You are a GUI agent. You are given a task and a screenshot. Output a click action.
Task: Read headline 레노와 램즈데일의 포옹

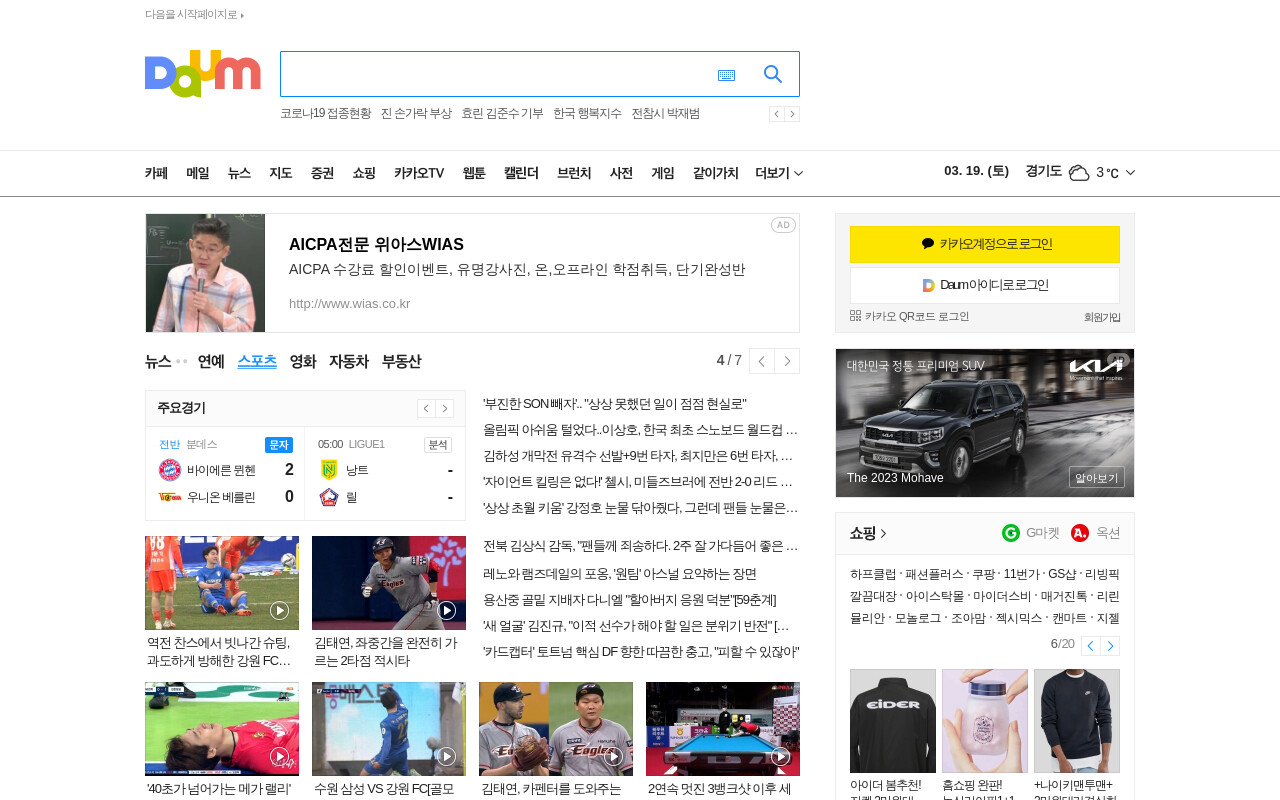[620, 574]
